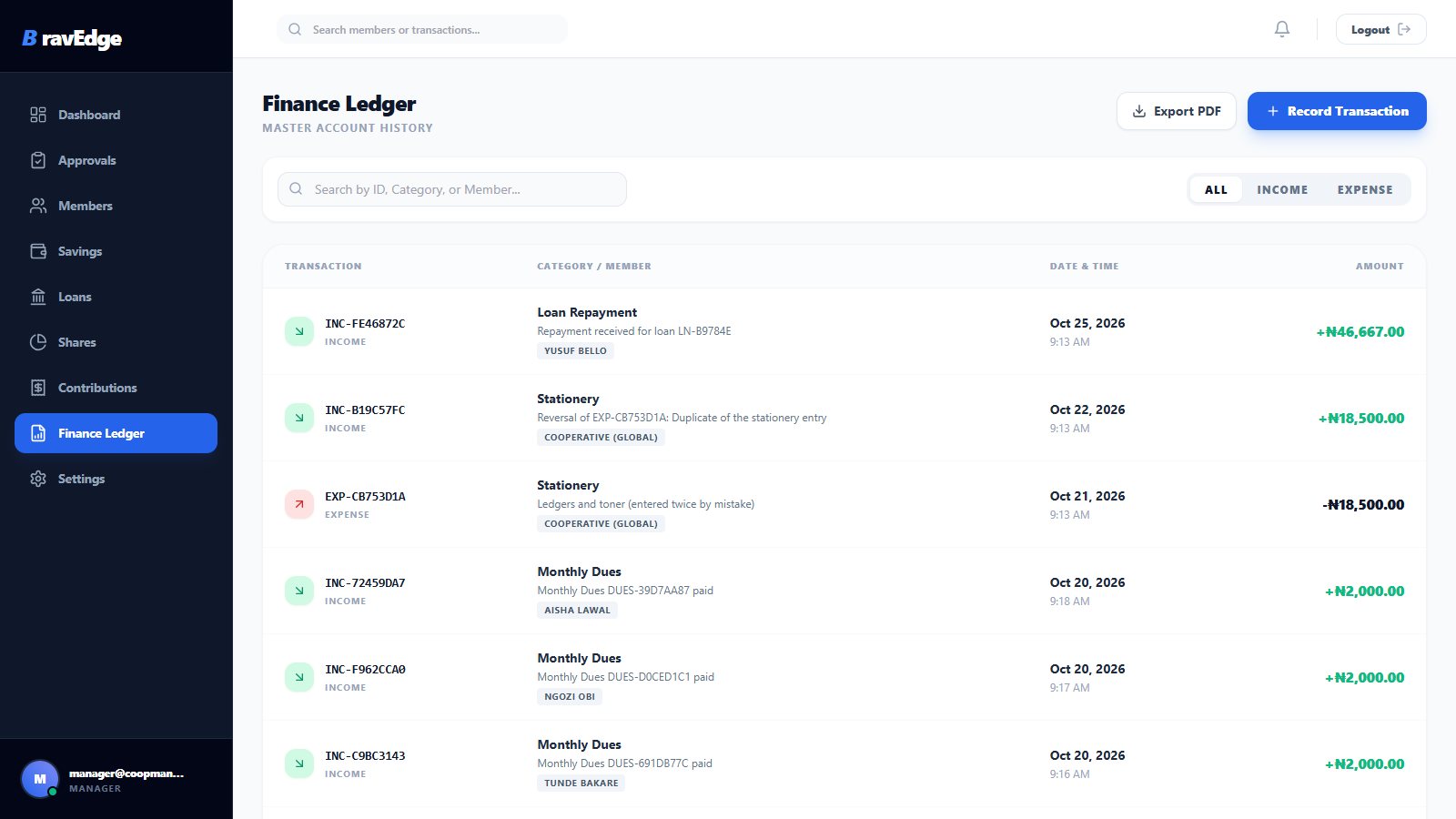Screen dimensions: 1456x819
Task: Open the Members page
Action: [x=116, y=206]
